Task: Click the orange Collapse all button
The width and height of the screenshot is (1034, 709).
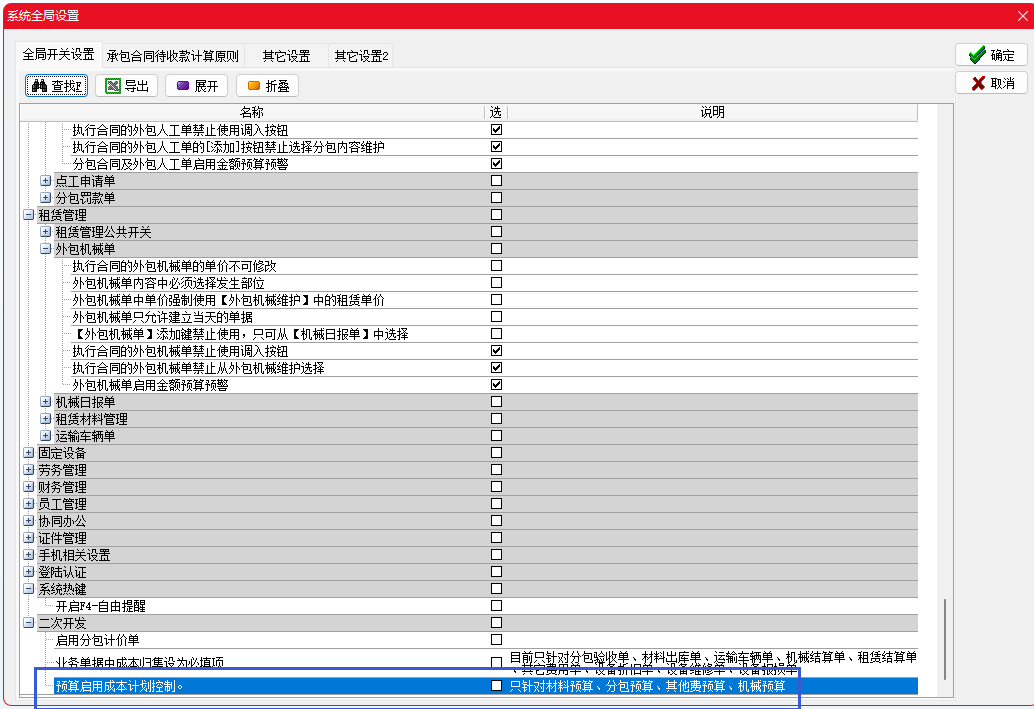Action: pyautogui.click(x=267, y=86)
